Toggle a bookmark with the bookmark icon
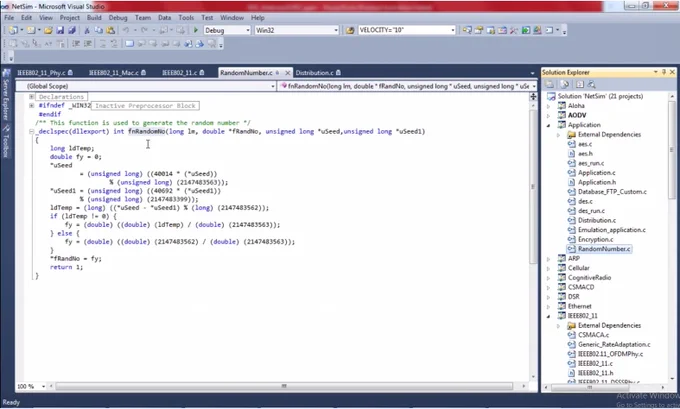This screenshot has height=409, width=680. point(129,43)
